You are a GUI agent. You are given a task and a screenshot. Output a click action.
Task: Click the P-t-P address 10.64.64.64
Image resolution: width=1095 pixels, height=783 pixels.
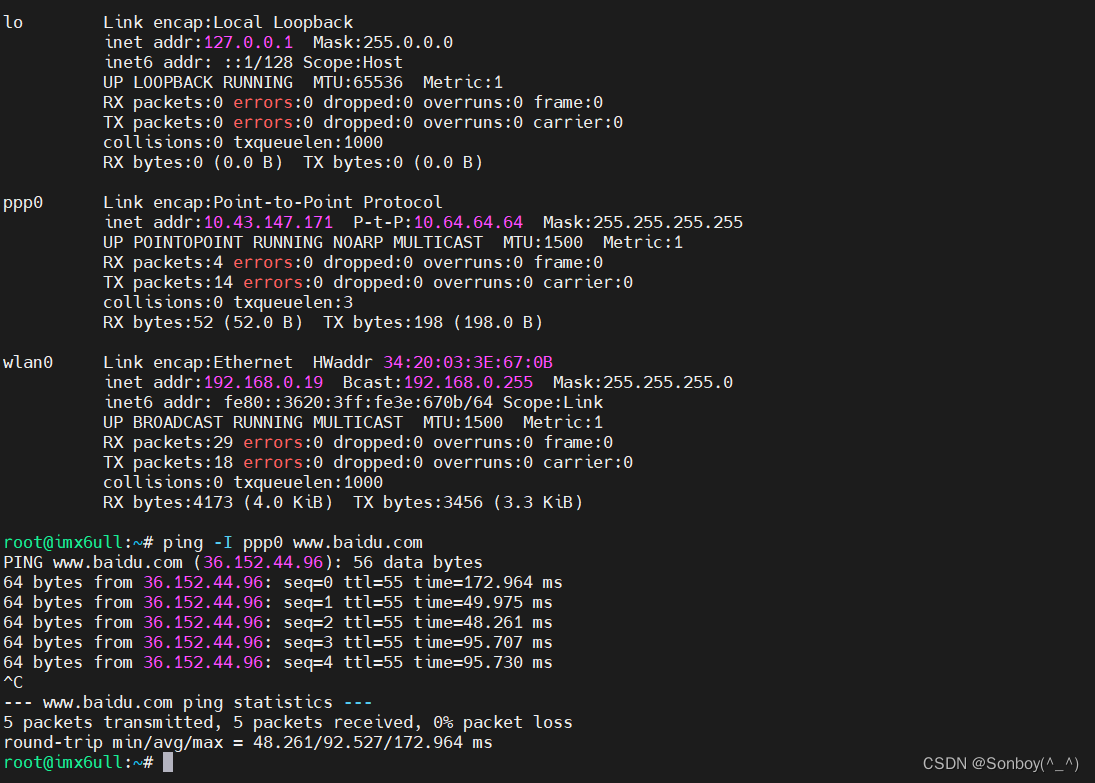point(468,223)
